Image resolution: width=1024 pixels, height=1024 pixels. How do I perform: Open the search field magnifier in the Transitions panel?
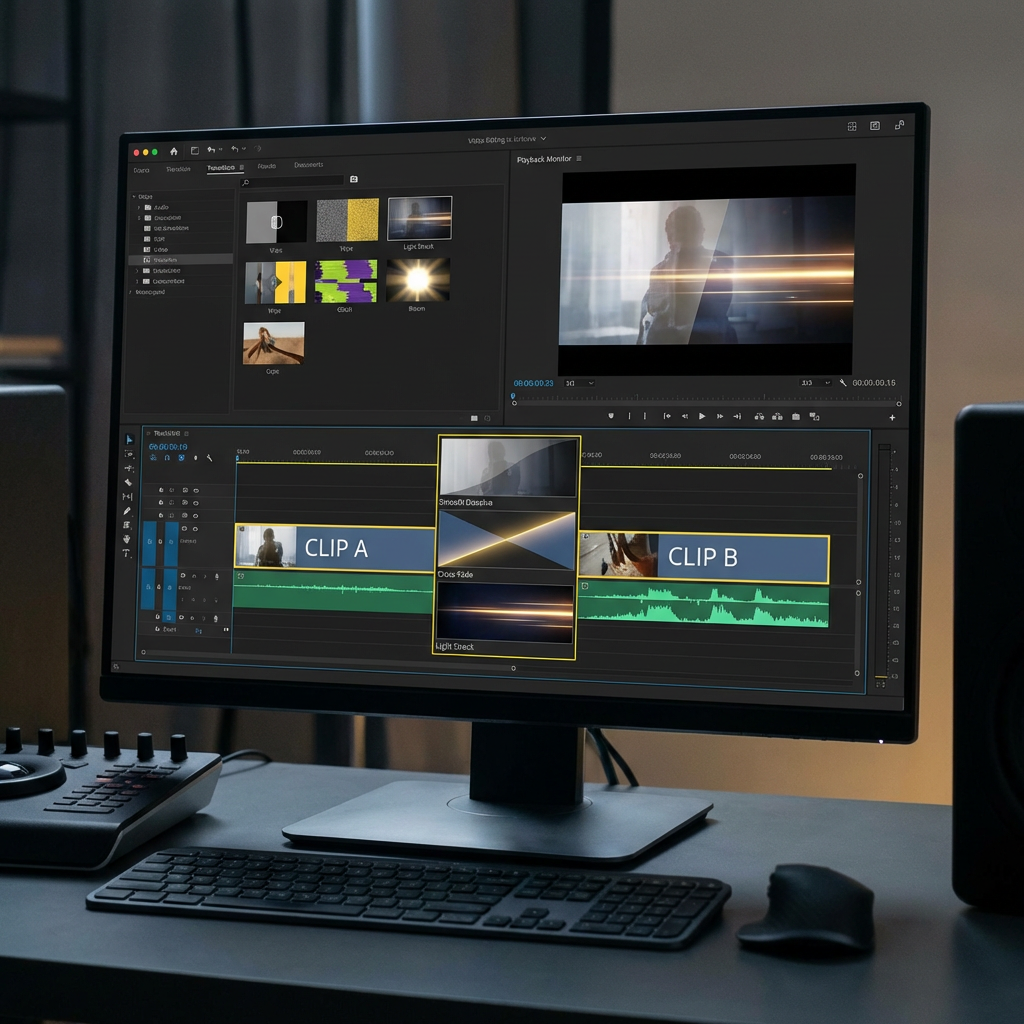click(x=246, y=181)
